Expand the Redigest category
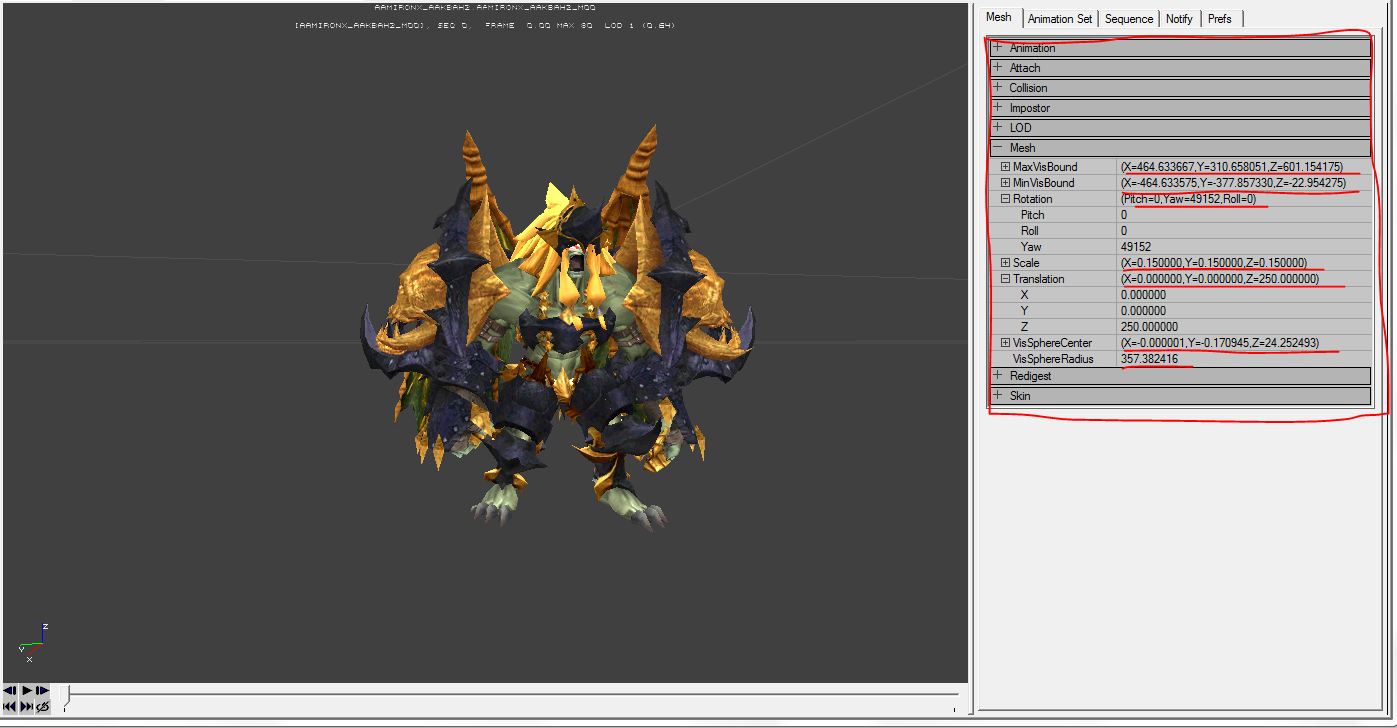 (x=998, y=375)
